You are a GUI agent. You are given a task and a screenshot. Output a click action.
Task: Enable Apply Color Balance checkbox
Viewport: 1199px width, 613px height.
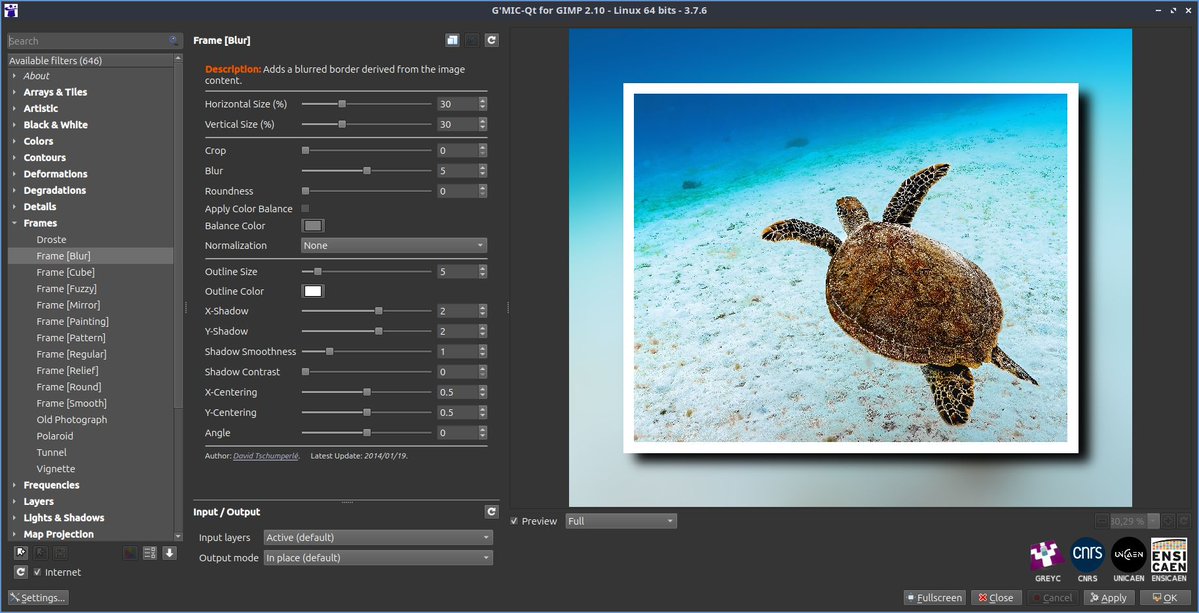306,209
